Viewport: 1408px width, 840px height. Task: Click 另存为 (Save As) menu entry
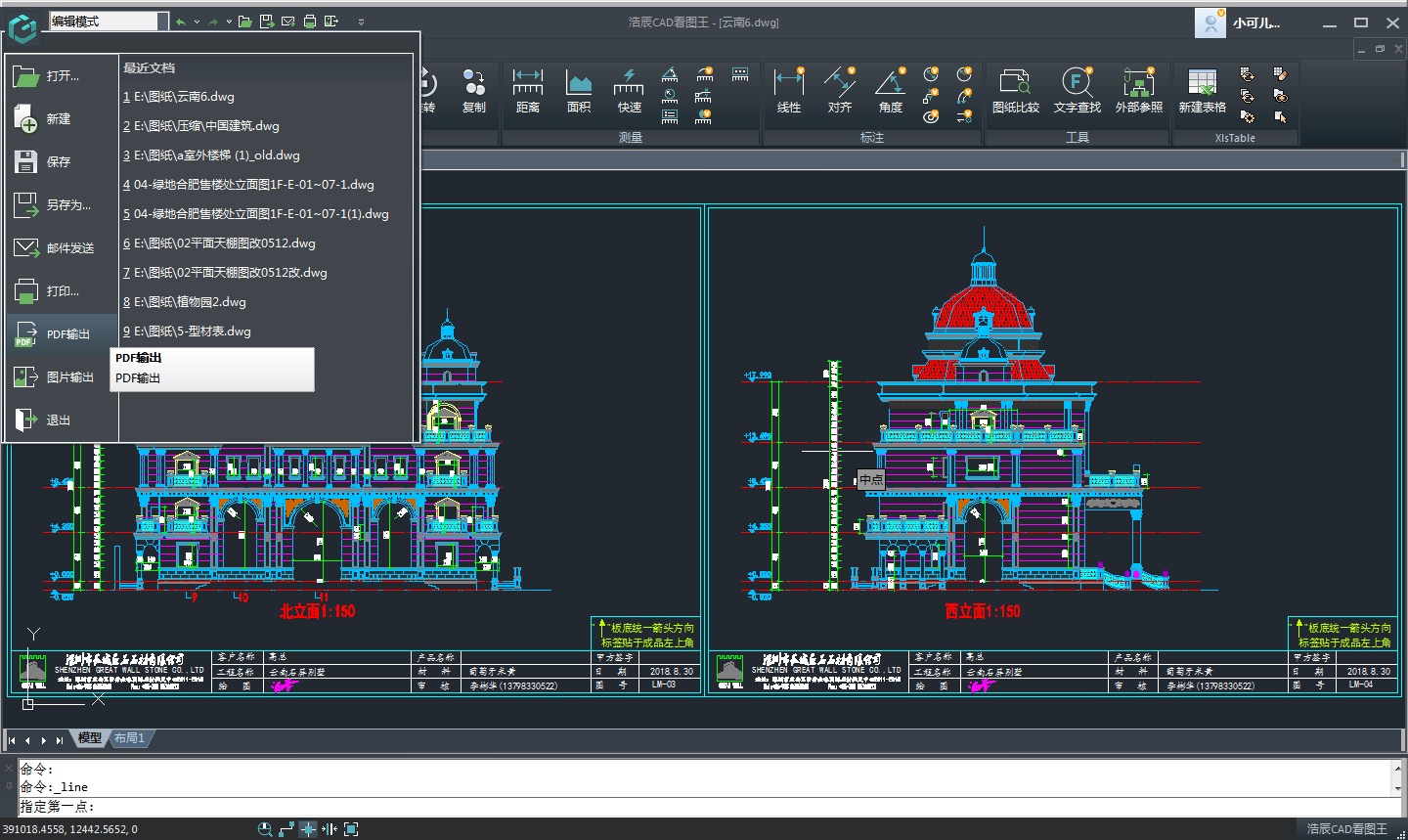61,204
